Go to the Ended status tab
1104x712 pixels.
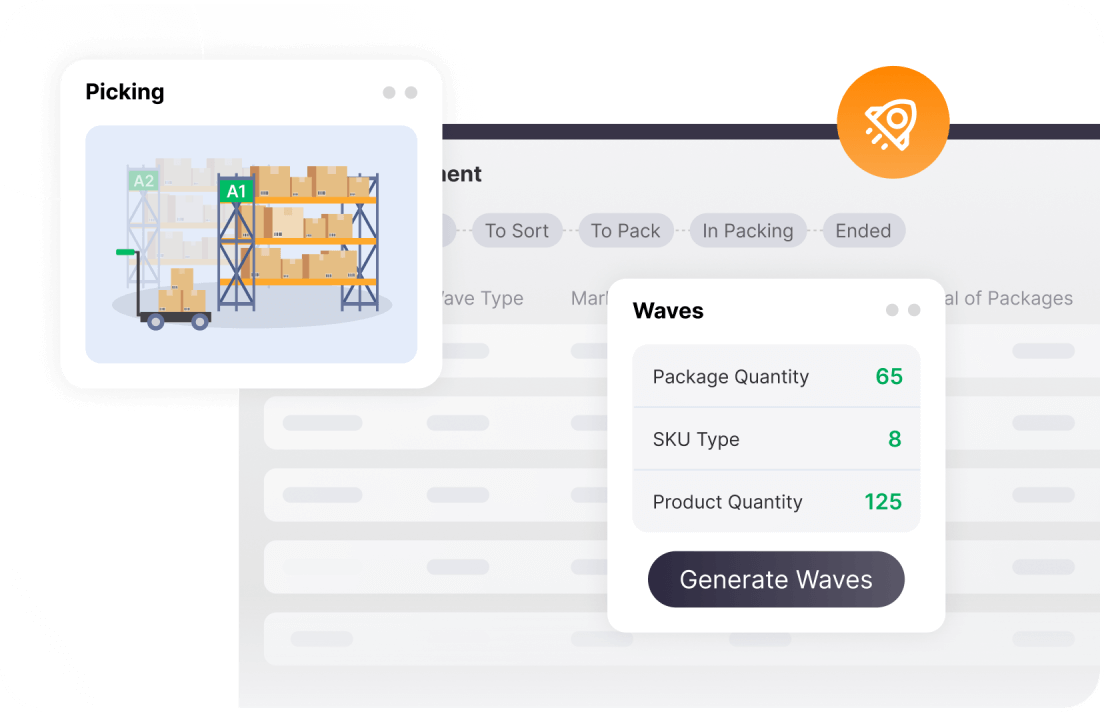pos(863,231)
